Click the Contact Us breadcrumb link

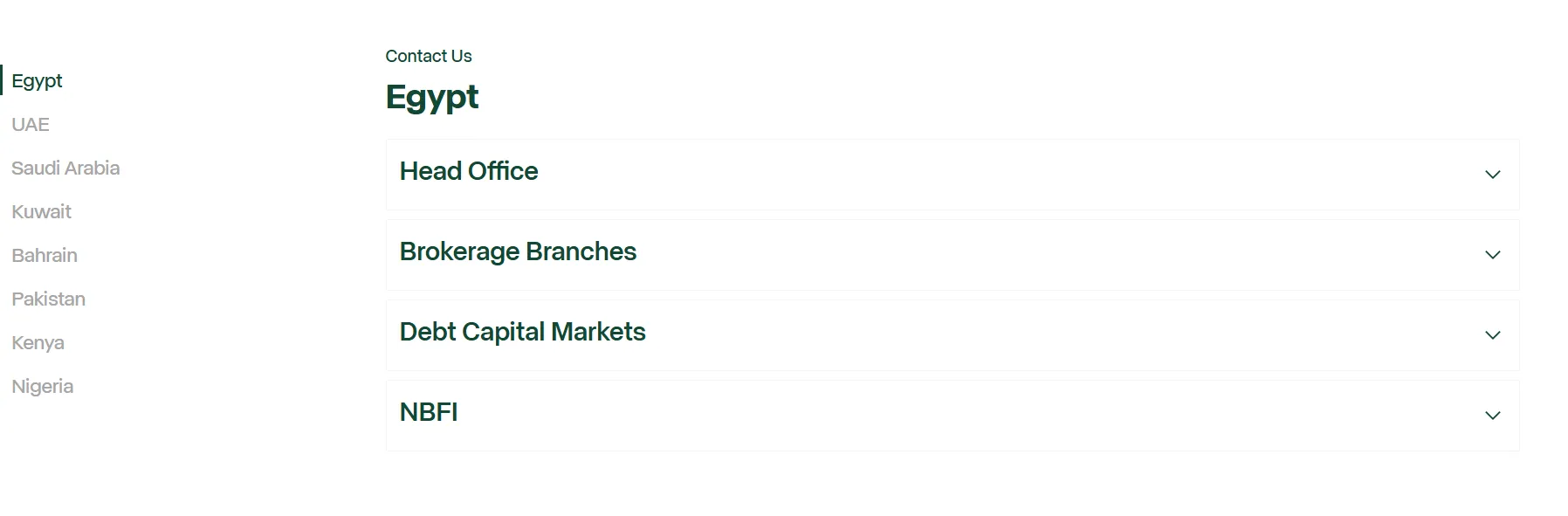pos(429,56)
